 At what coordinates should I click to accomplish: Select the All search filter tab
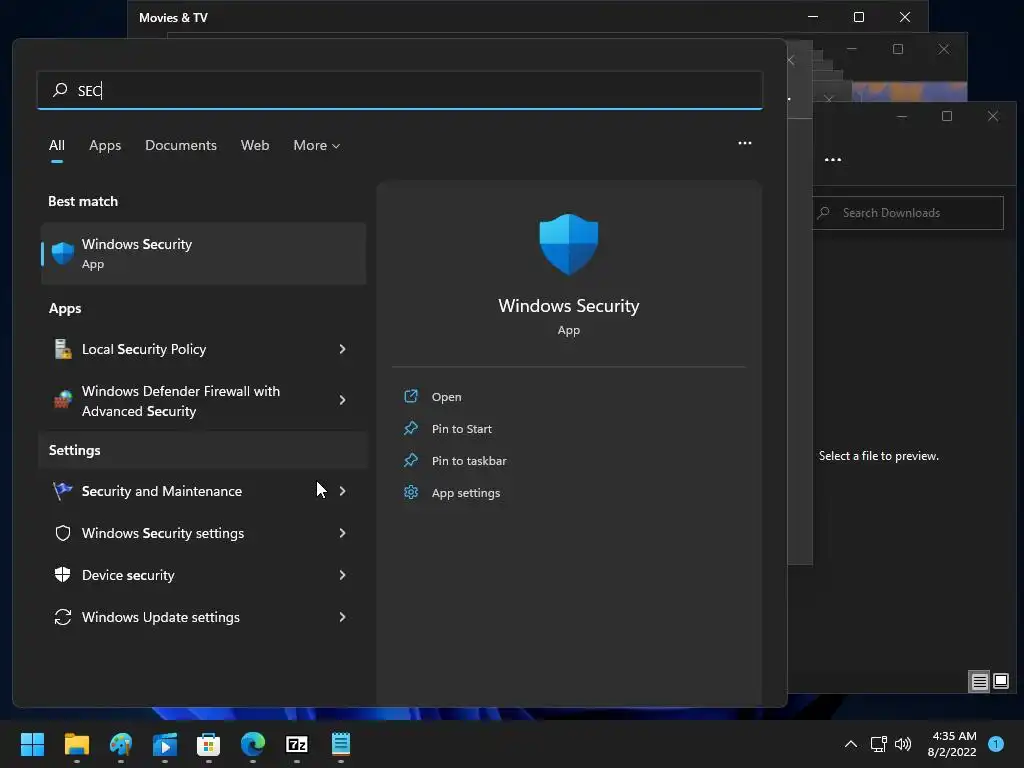point(57,145)
